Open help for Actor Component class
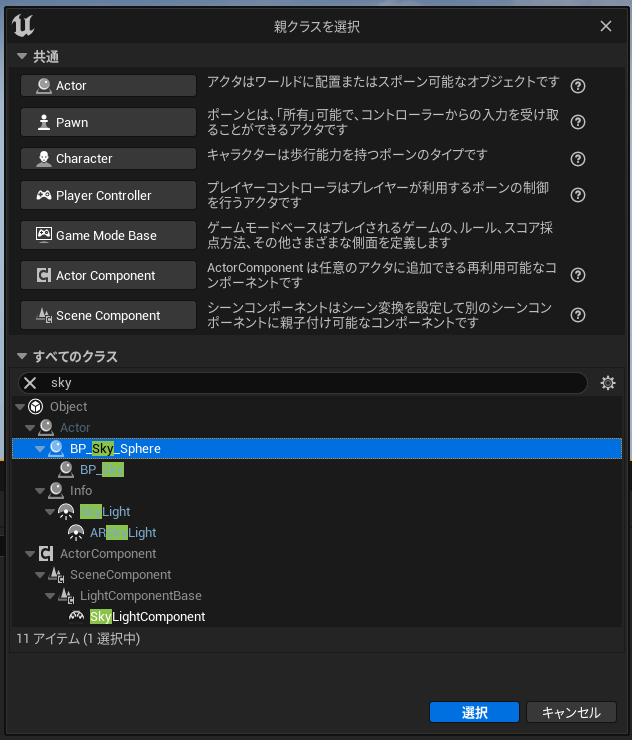The width and height of the screenshot is (632, 740). coord(578,275)
